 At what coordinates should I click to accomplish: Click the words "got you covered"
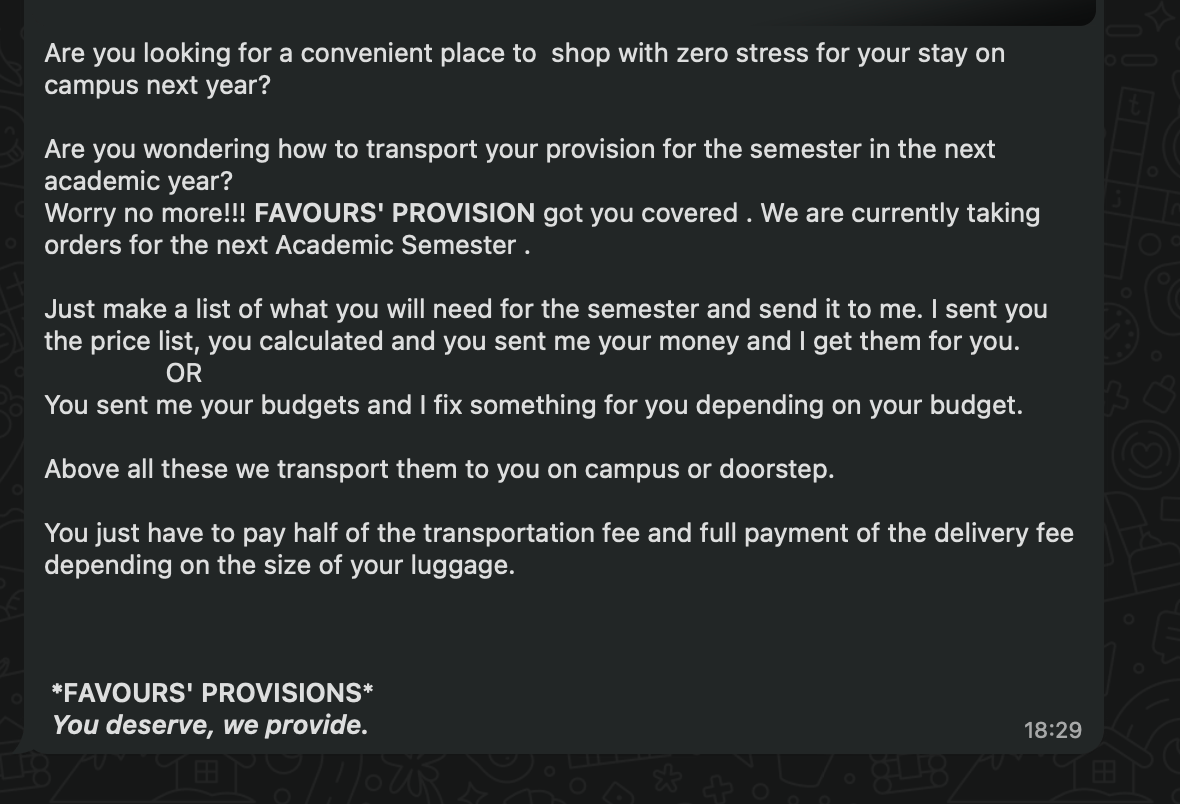[x=640, y=213]
